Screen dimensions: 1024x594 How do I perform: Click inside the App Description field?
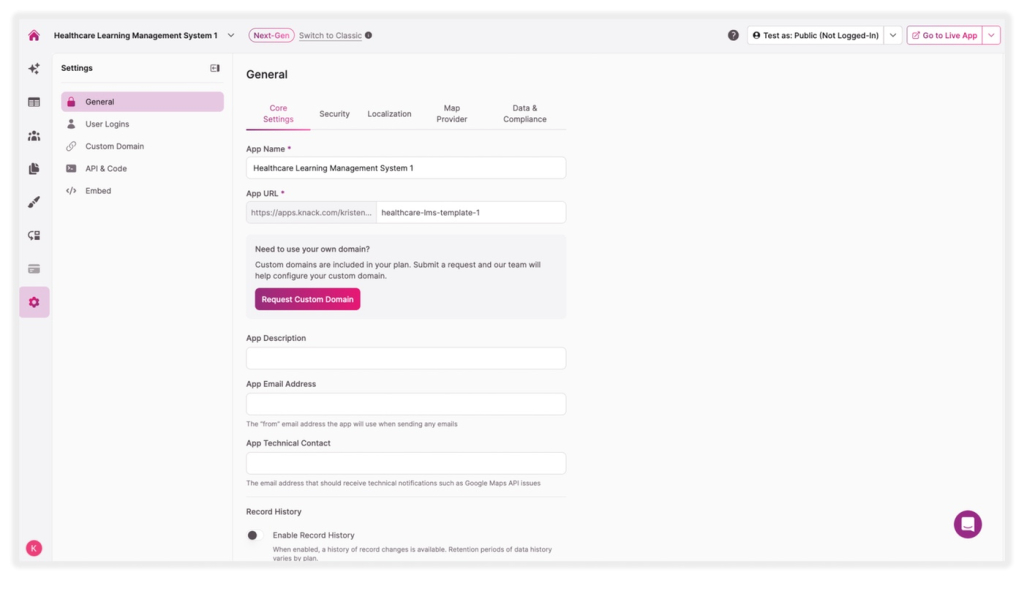[x=405, y=357]
